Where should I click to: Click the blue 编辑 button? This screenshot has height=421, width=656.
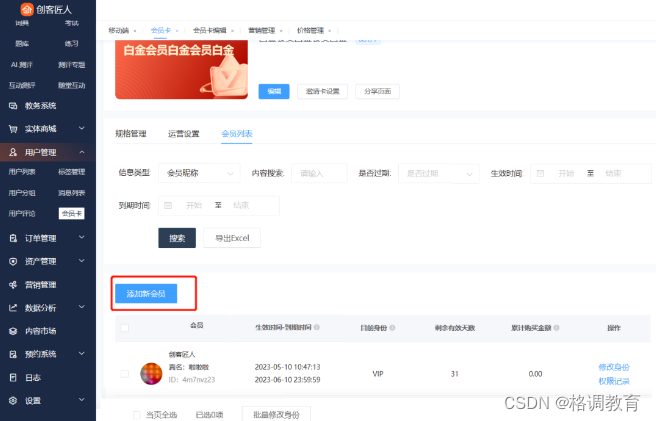click(x=274, y=91)
